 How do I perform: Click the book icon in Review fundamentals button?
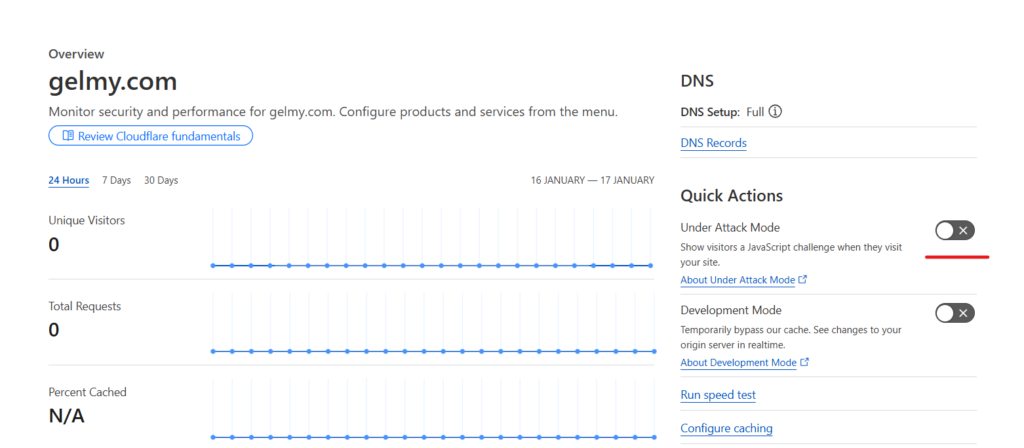click(x=68, y=136)
